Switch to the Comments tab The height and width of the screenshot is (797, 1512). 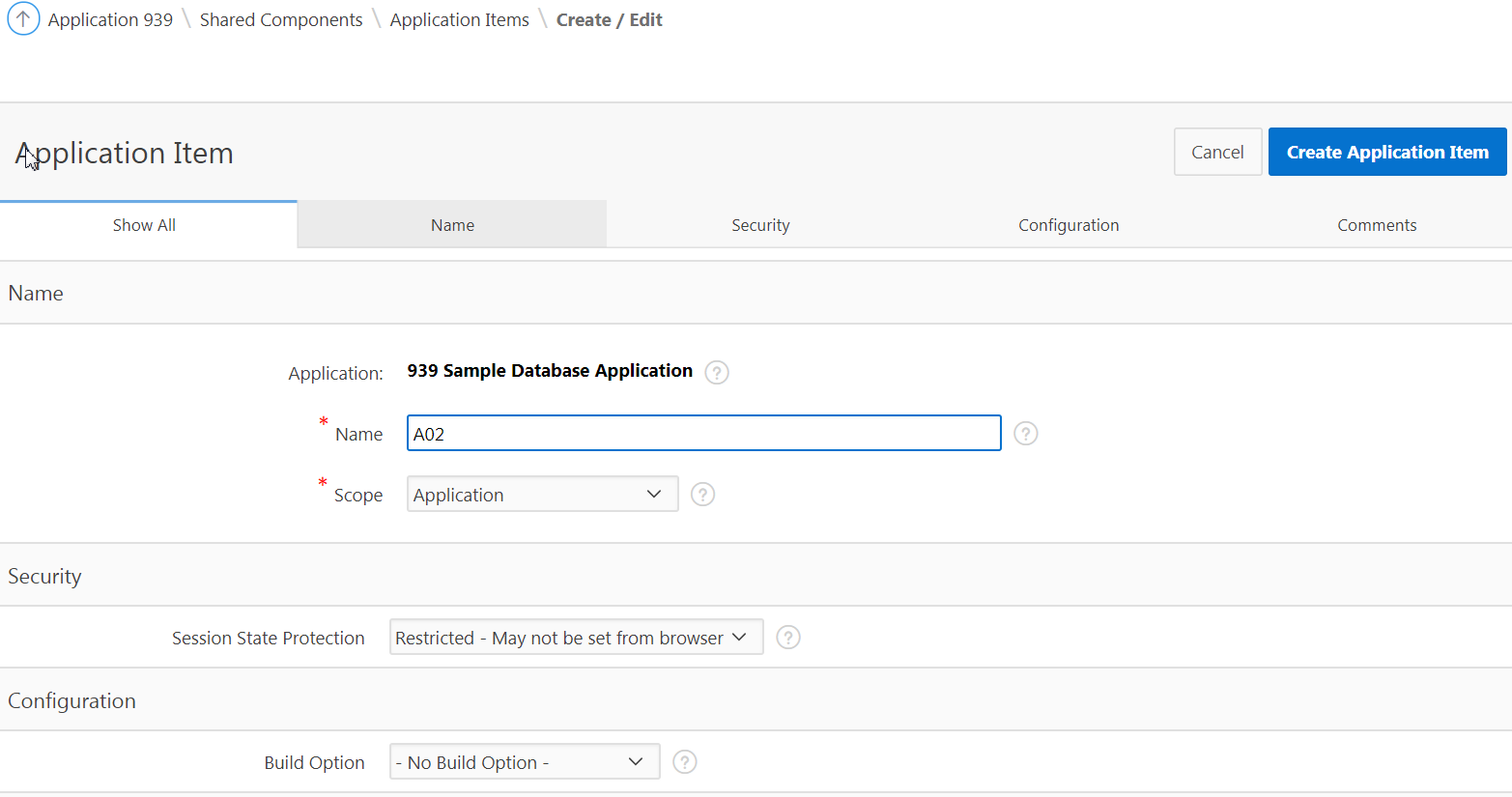(x=1377, y=224)
